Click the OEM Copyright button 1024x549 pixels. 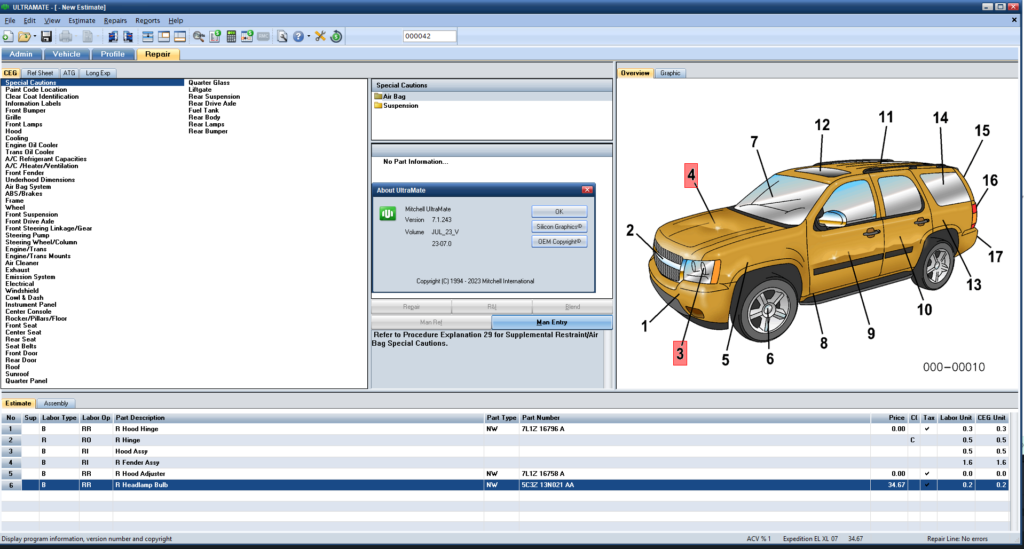click(x=559, y=242)
